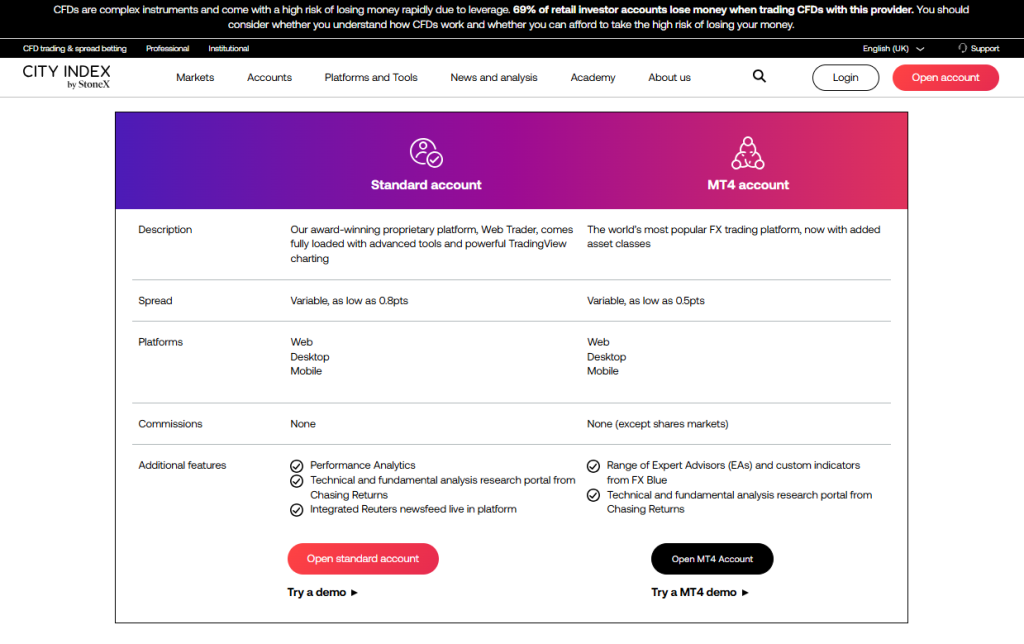Select the Institutional tab

228,48
